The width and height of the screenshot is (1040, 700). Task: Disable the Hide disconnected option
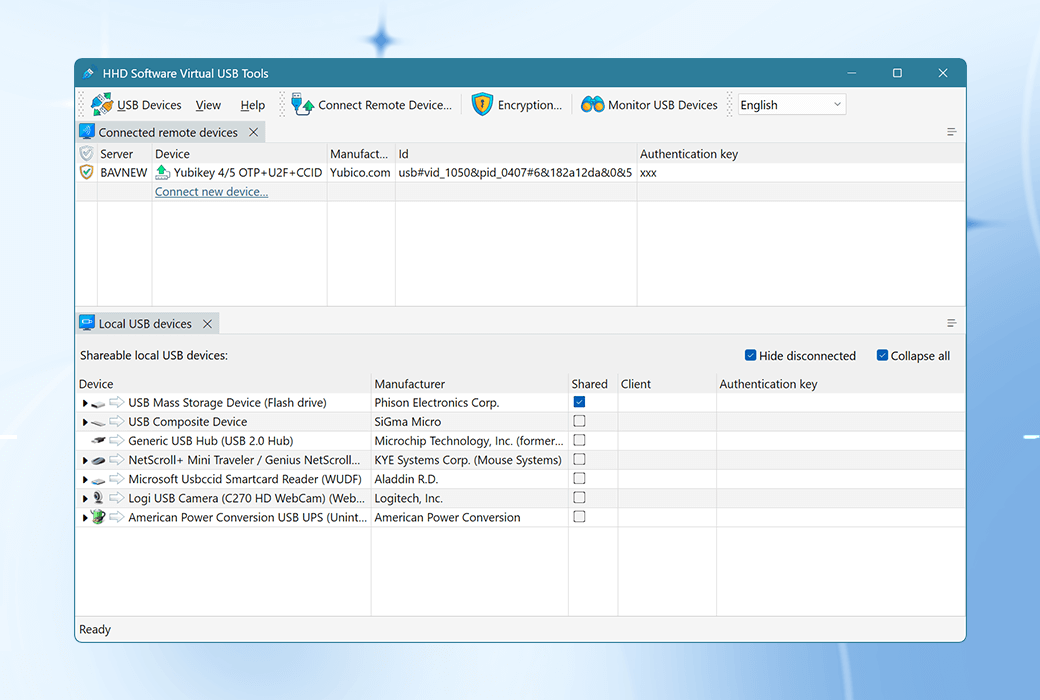coord(750,355)
